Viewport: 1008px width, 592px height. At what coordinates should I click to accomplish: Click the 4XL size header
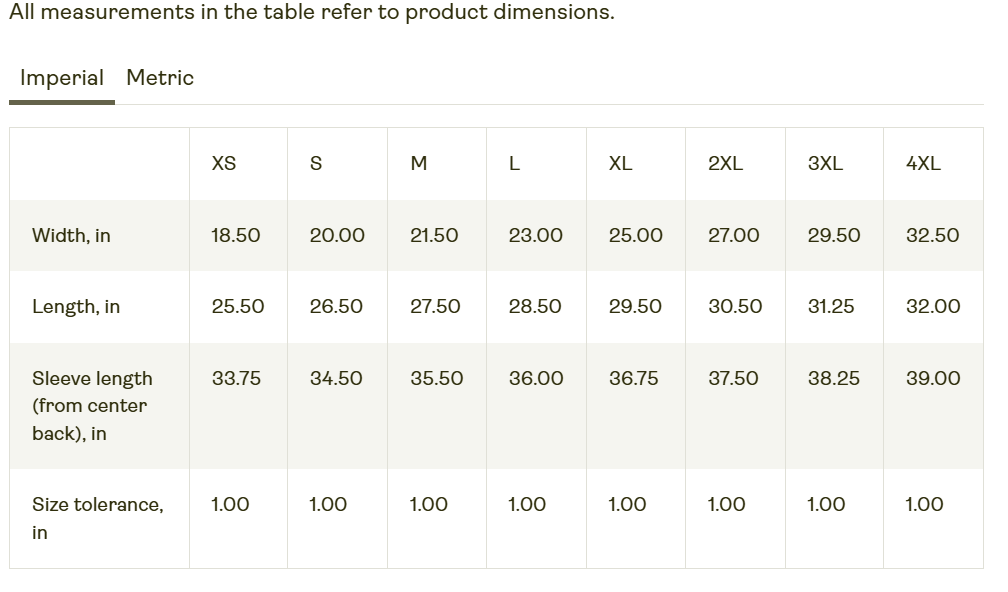click(923, 164)
